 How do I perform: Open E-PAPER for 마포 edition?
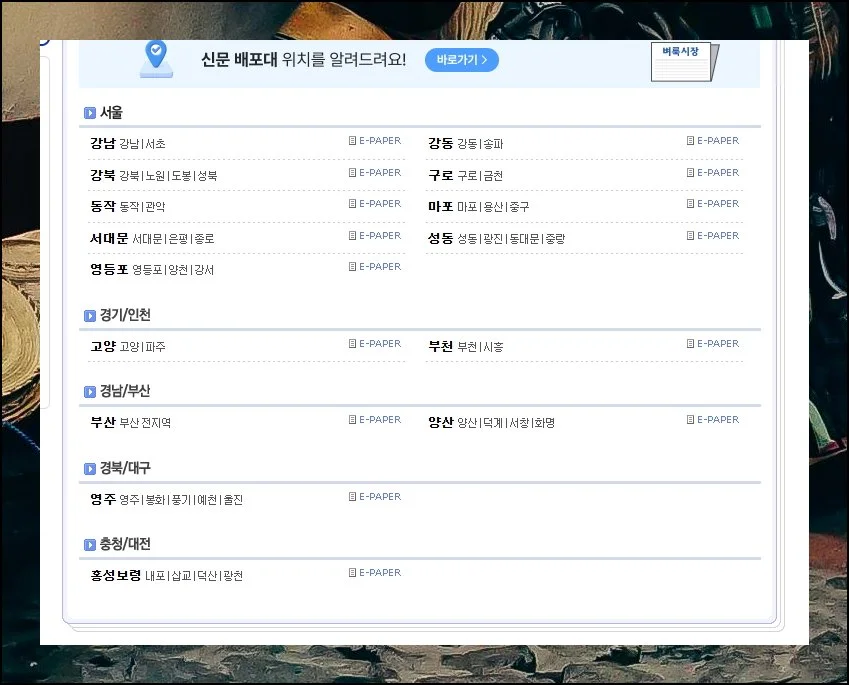coord(713,204)
